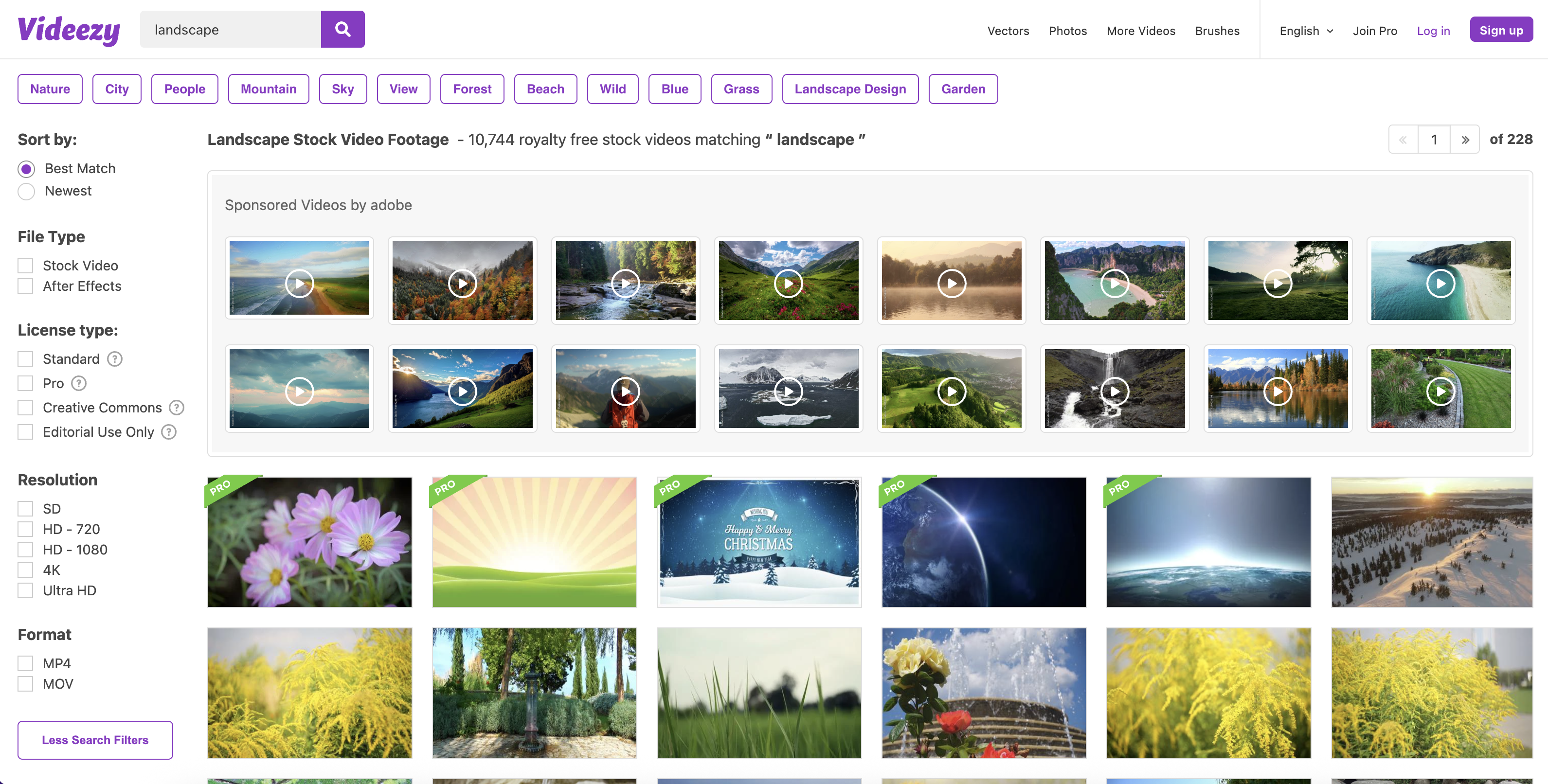Tick the Editorial Use Only checkbox
Image resolution: width=1548 pixels, height=784 pixels.
tap(25, 432)
